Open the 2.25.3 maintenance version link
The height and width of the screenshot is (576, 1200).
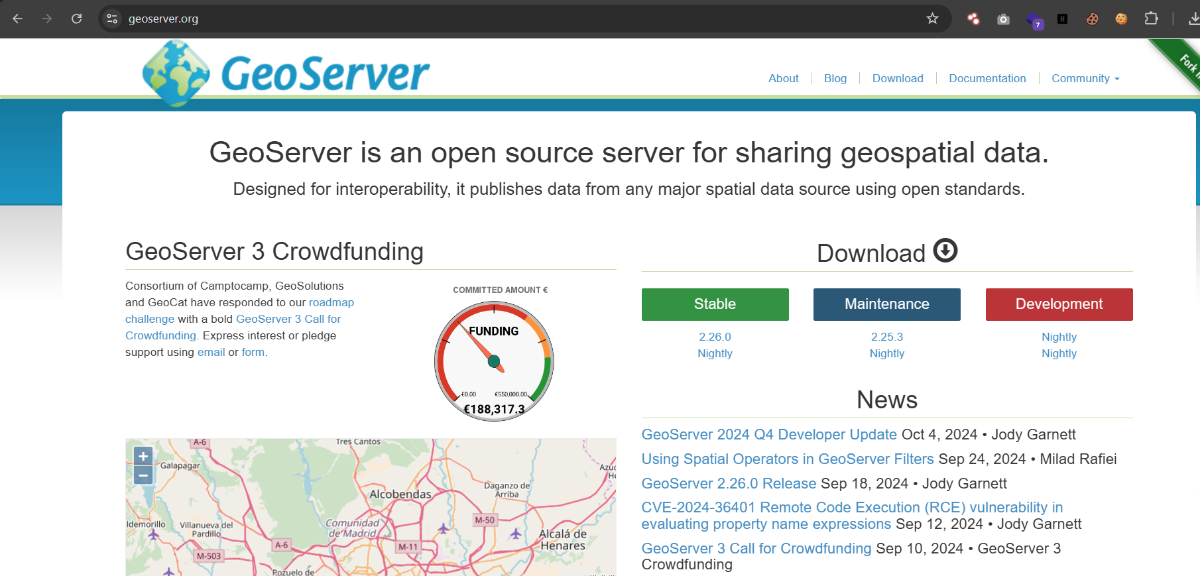coord(887,337)
